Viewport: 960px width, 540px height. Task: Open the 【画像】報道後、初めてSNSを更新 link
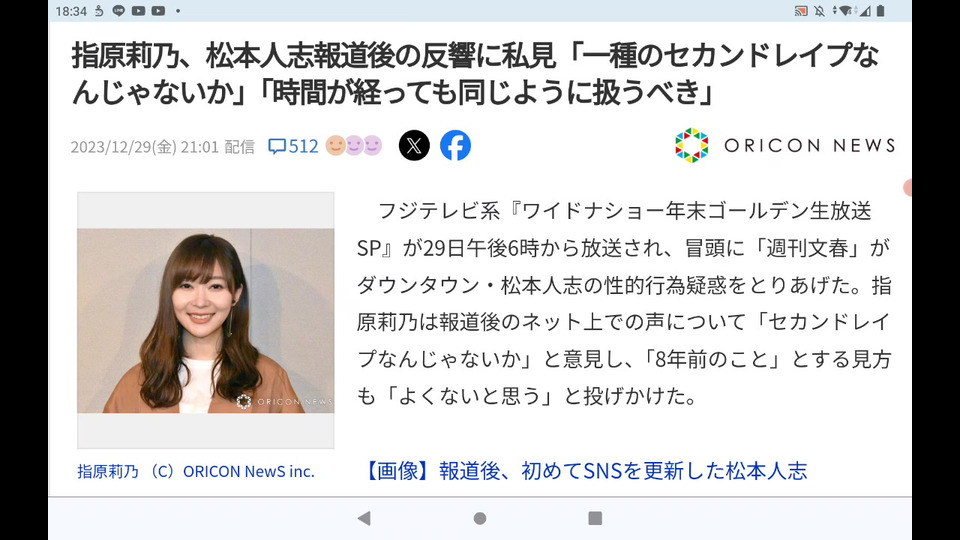[x=586, y=471]
